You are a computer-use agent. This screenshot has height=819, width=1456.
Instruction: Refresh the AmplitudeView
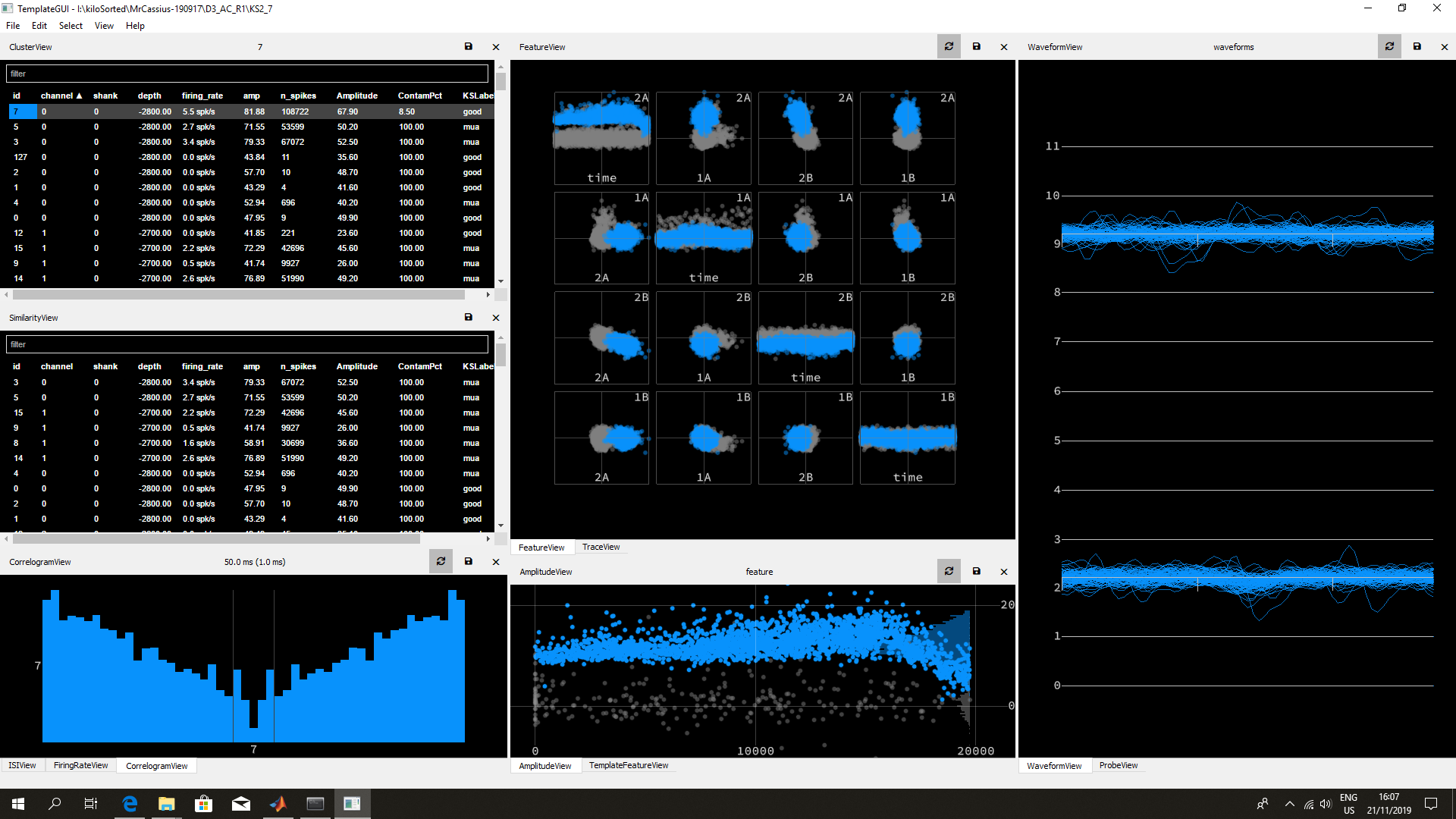tap(949, 571)
